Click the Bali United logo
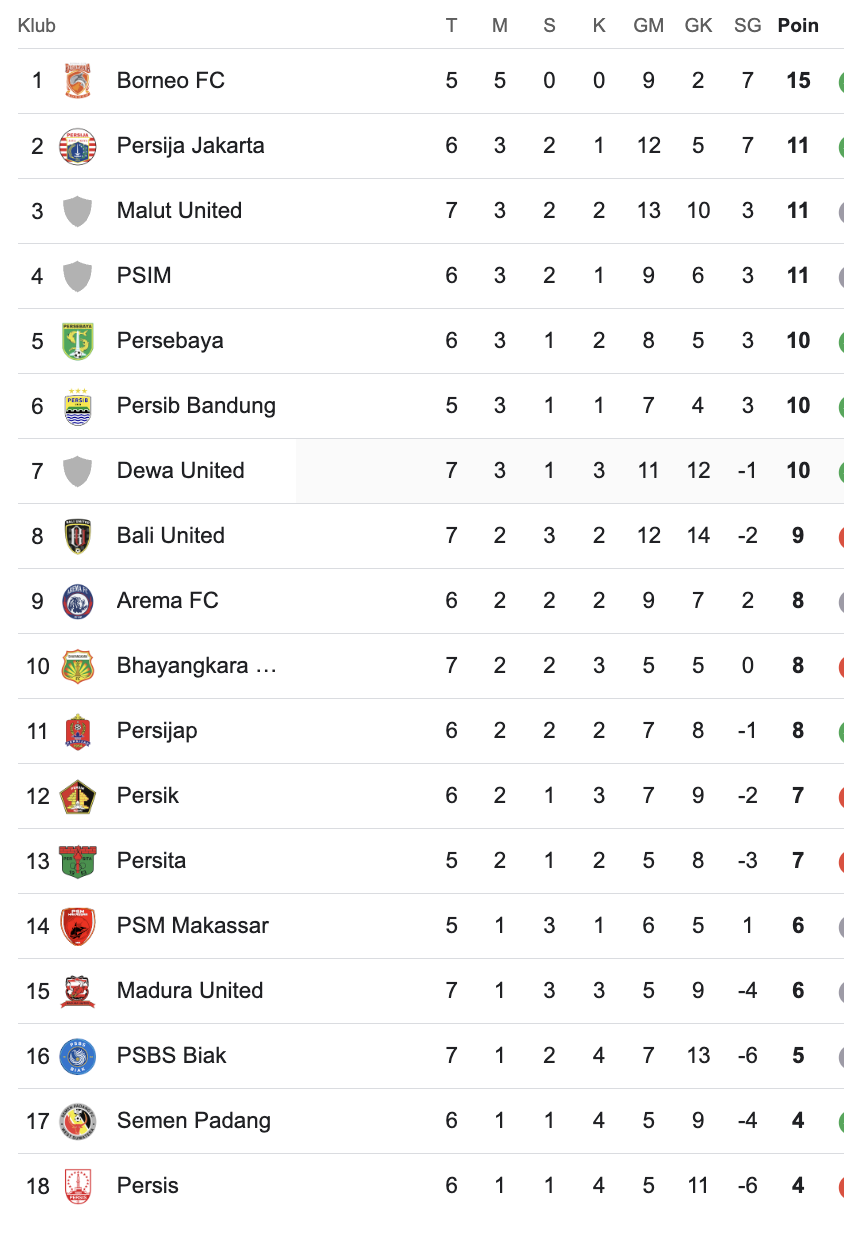 point(77,536)
